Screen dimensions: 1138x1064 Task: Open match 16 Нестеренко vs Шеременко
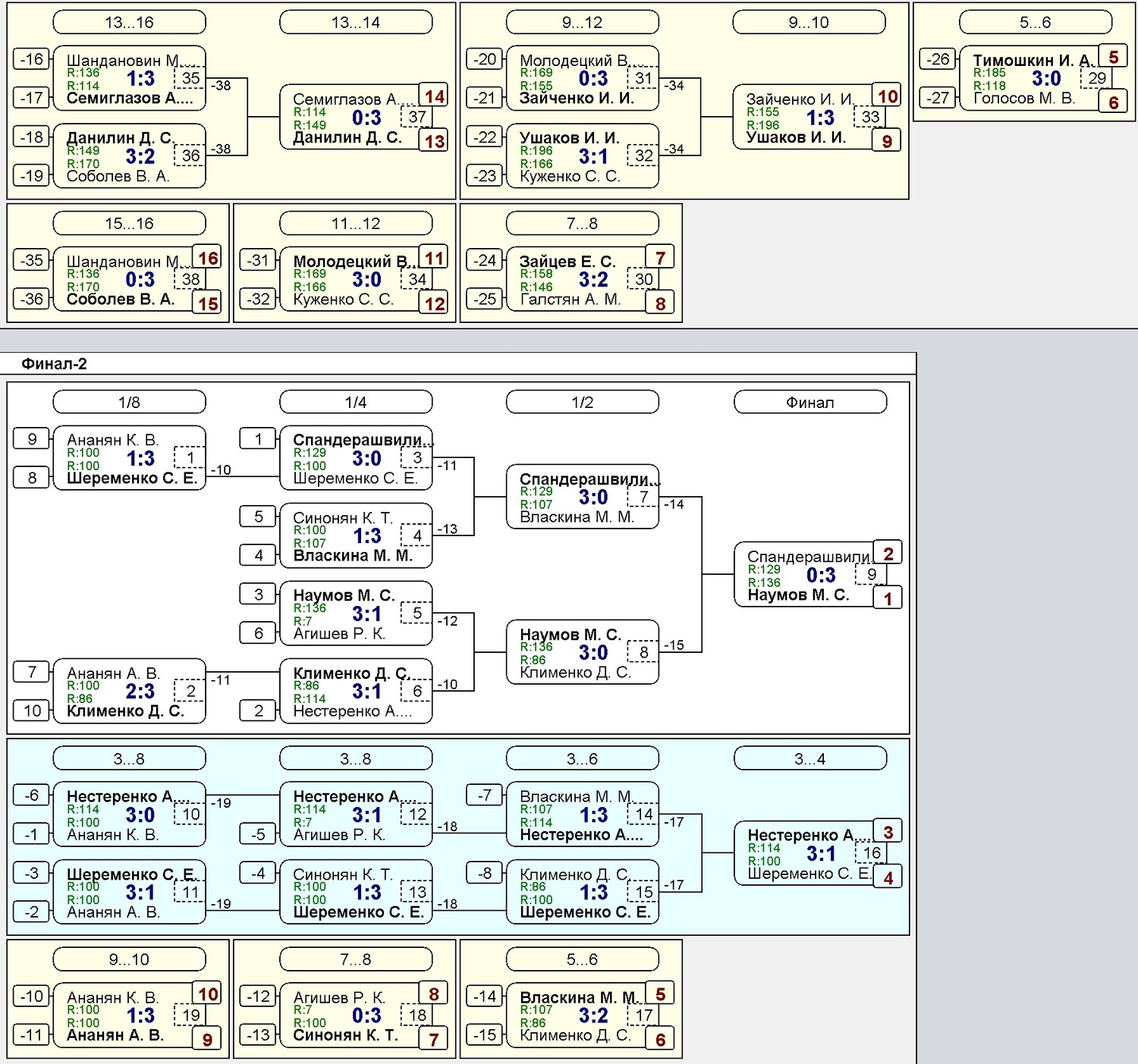pos(810,854)
